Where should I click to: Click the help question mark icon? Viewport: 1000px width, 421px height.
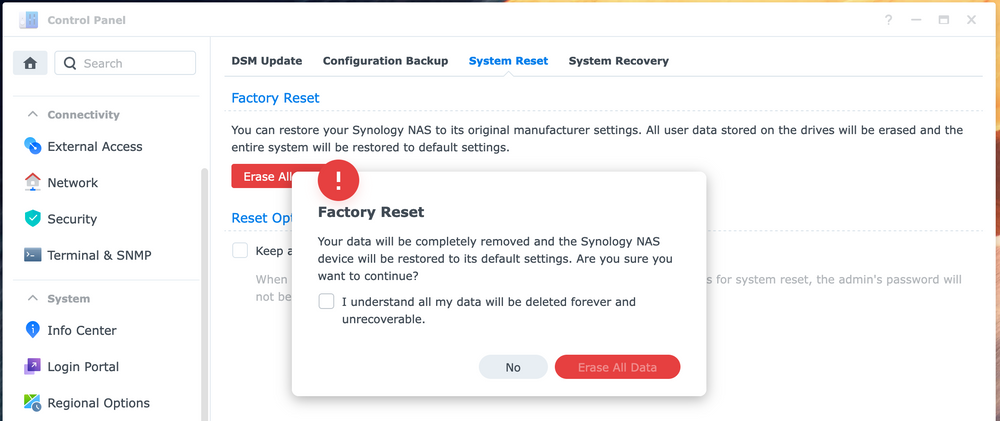888,20
